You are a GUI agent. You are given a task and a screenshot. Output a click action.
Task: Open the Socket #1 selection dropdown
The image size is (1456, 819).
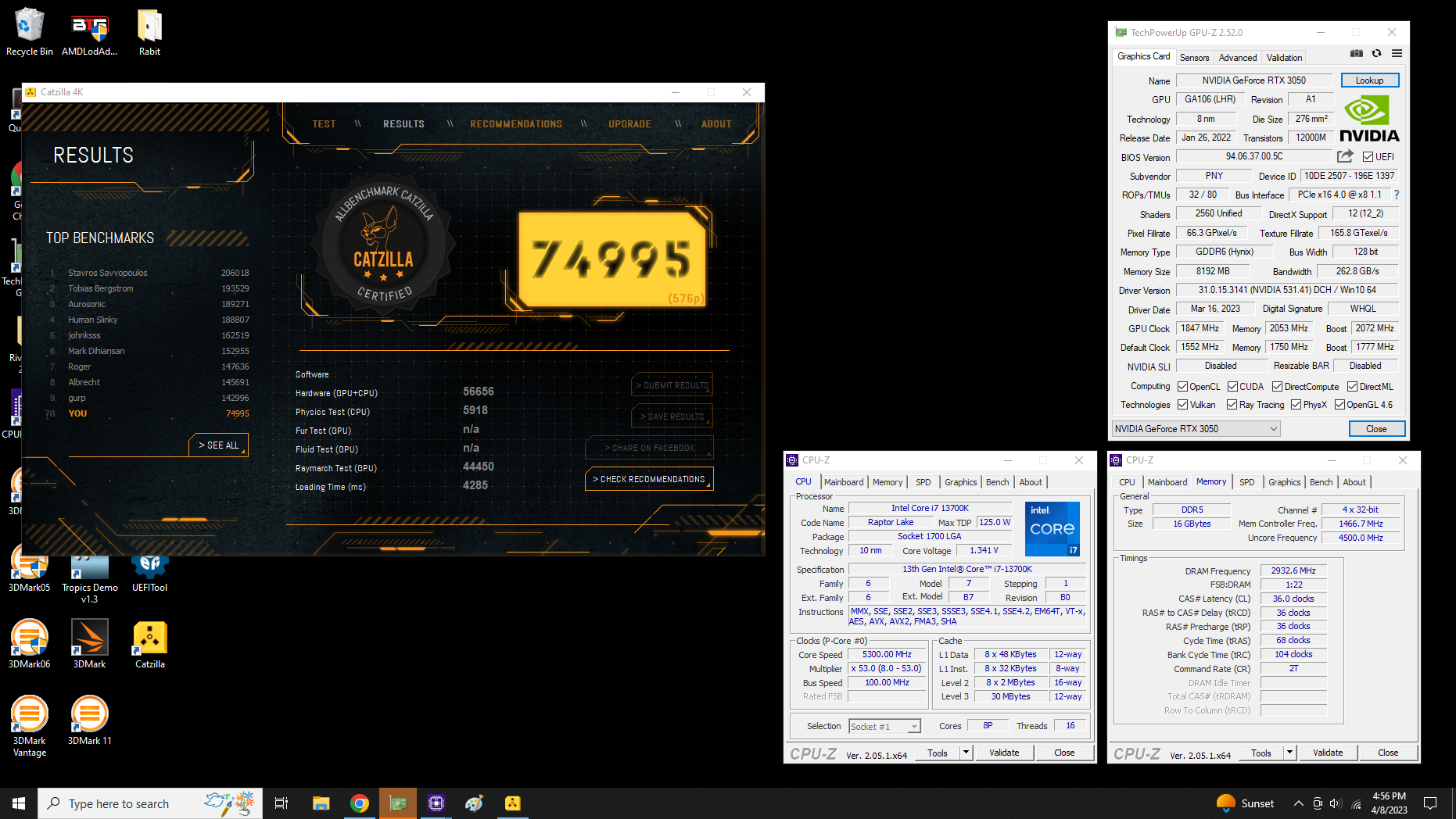click(x=884, y=727)
